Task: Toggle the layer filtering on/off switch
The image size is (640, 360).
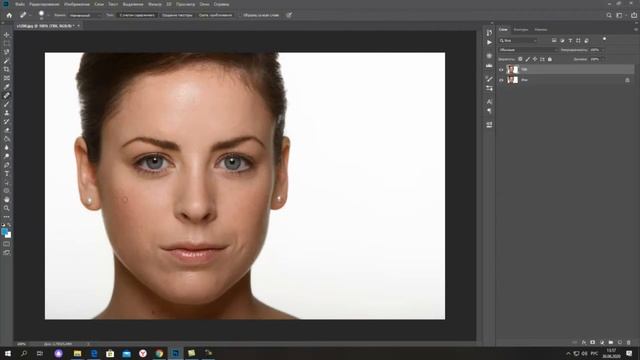Action: (x=604, y=39)
